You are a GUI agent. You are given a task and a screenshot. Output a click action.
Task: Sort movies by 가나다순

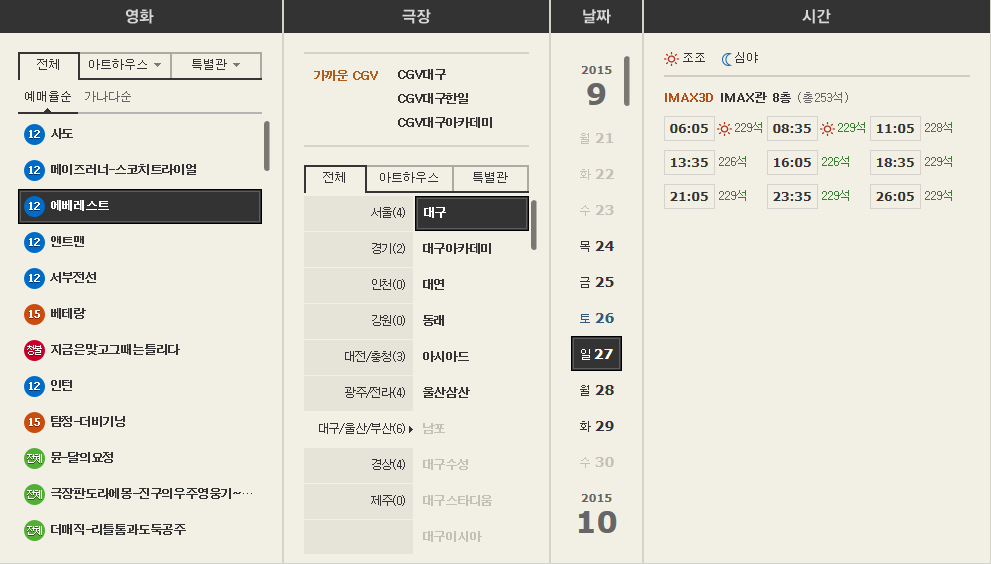tap(107, 97)
